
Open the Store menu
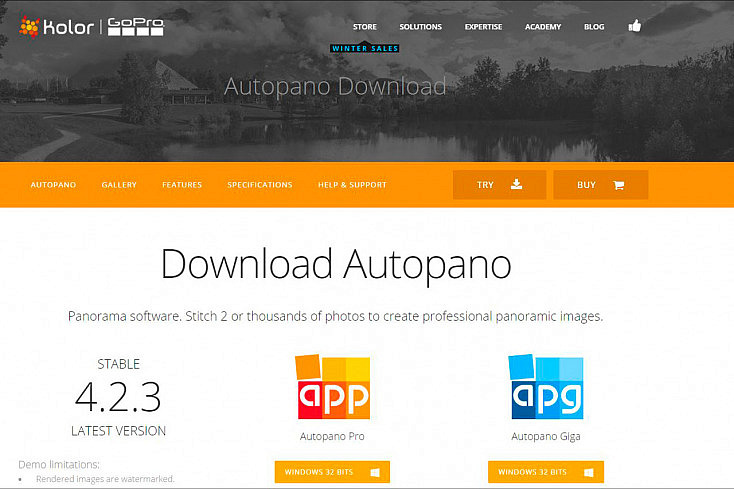(x=365, y=27)
